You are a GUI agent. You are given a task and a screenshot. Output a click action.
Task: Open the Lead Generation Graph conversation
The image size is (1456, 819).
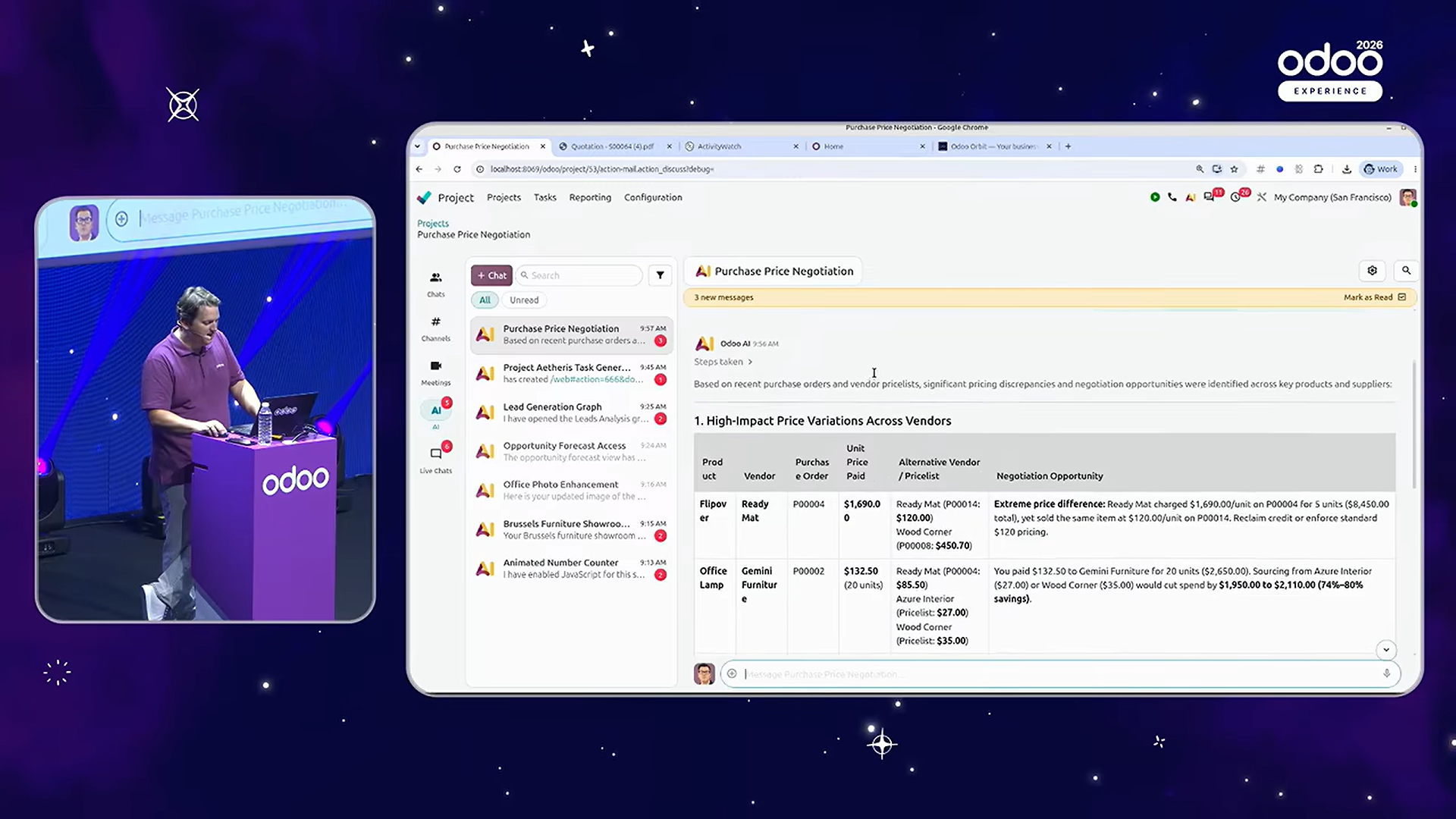(x=572, y=413)
